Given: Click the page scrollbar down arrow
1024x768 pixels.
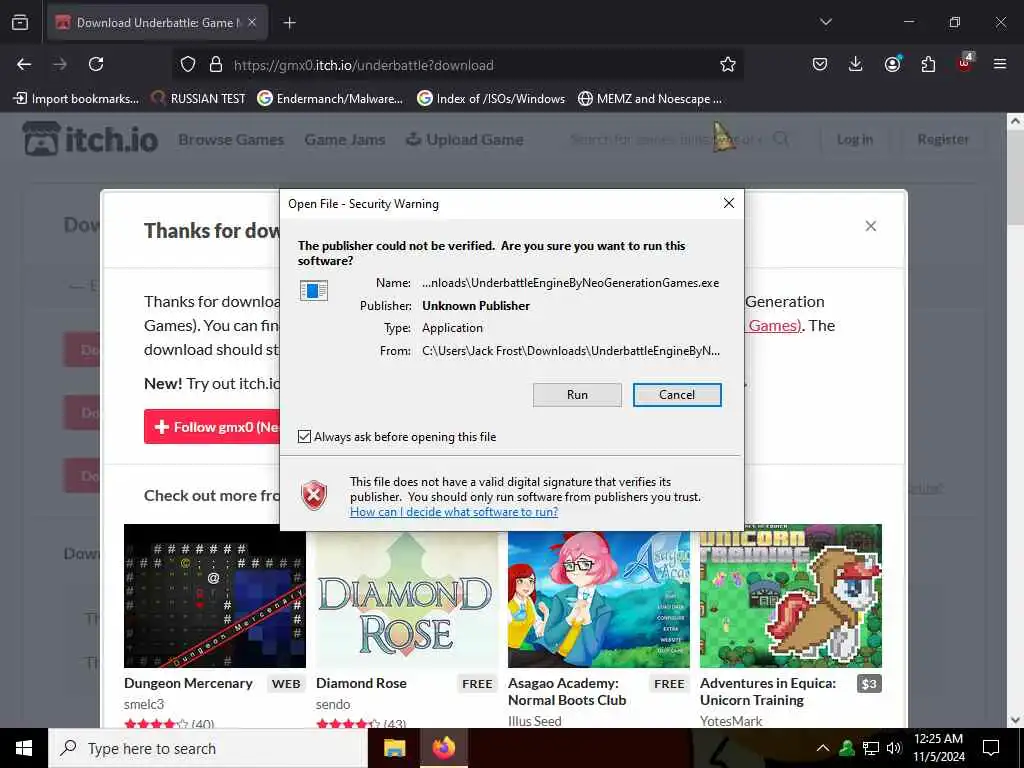Looking at the screenshot, I should [1015, 720].
